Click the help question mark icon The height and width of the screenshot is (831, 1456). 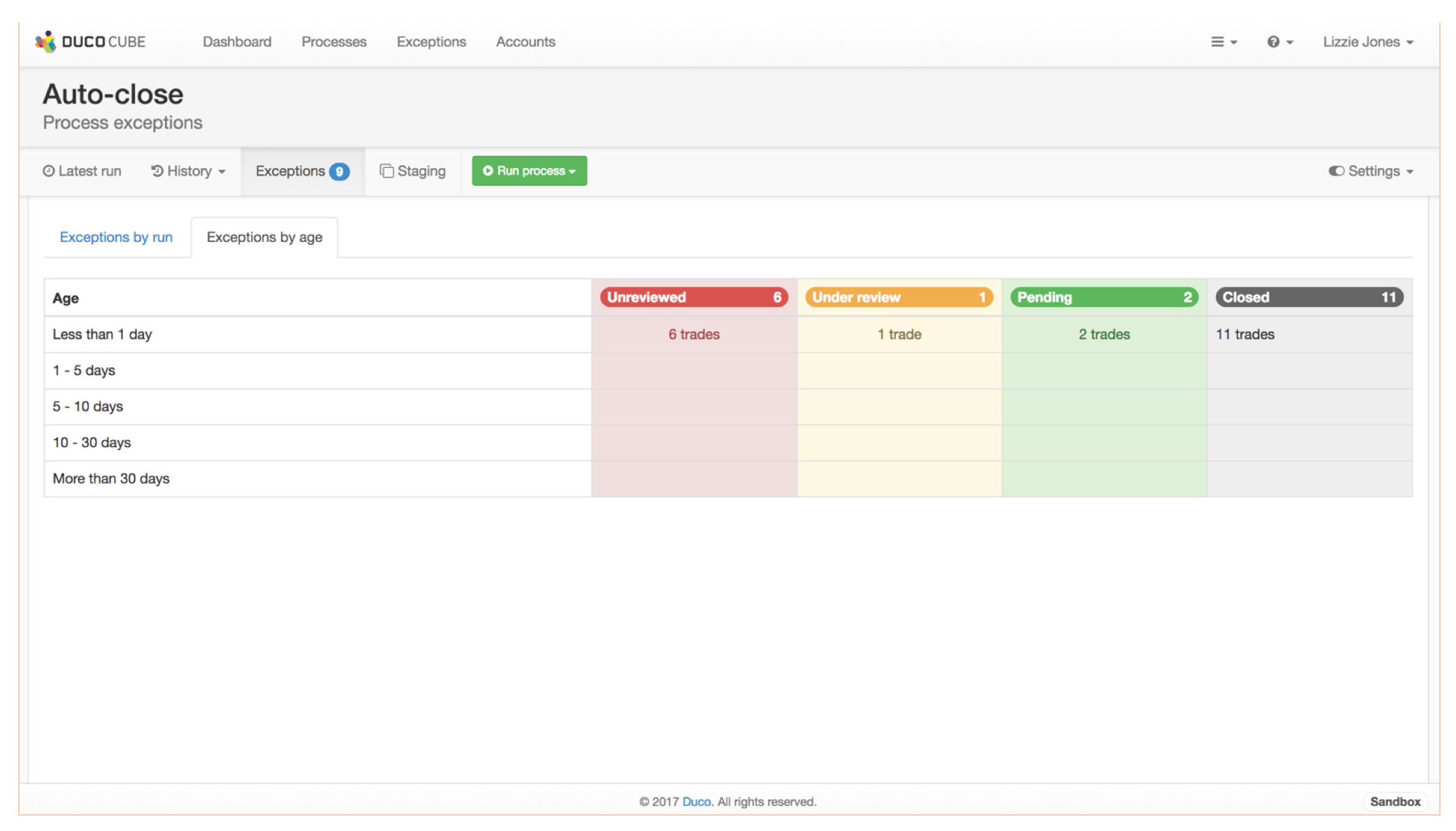pyautogui.click(x=1274, y=41)
